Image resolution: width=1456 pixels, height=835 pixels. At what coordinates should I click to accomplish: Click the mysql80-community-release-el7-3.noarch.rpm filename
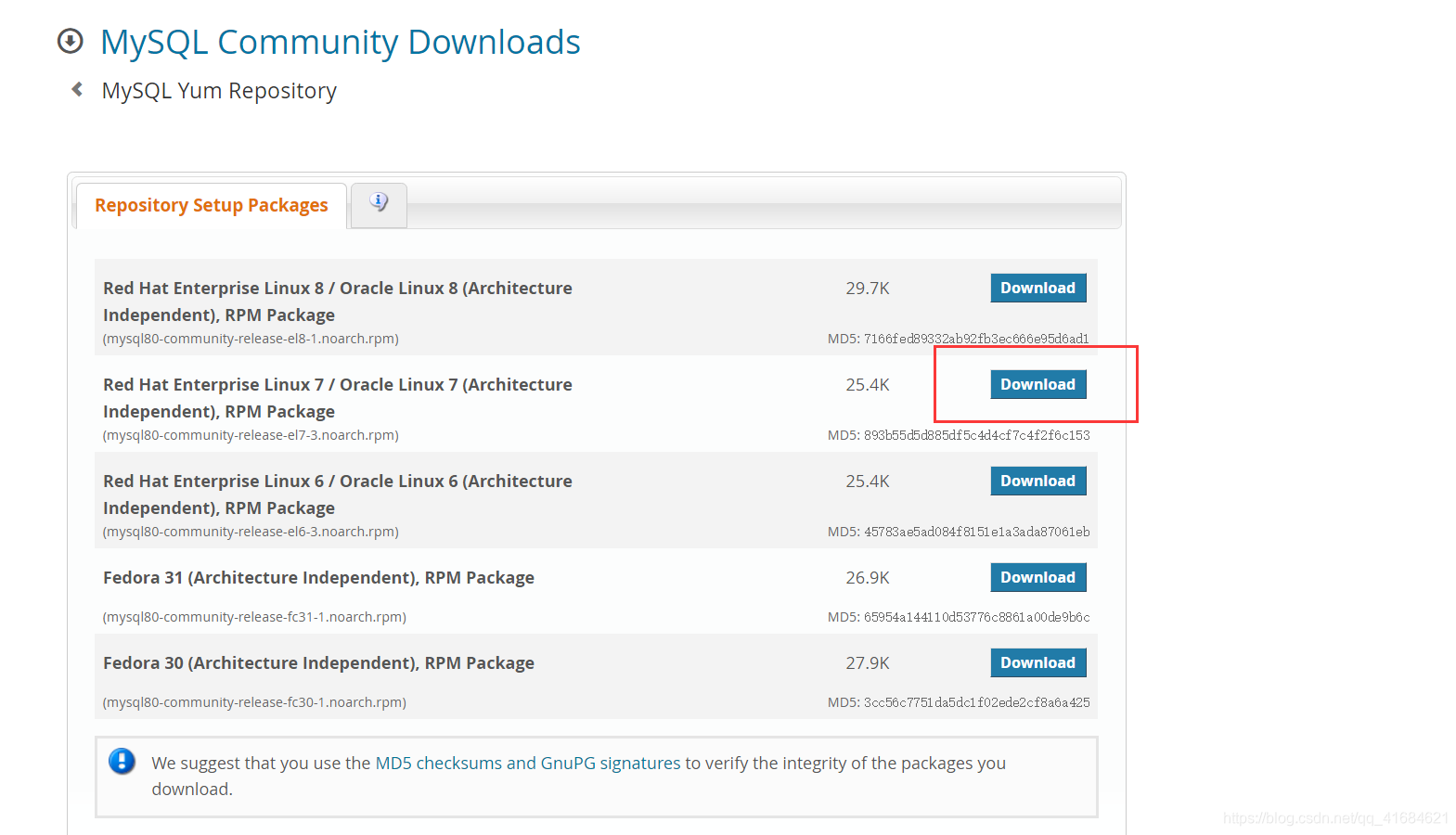point(251,435)
